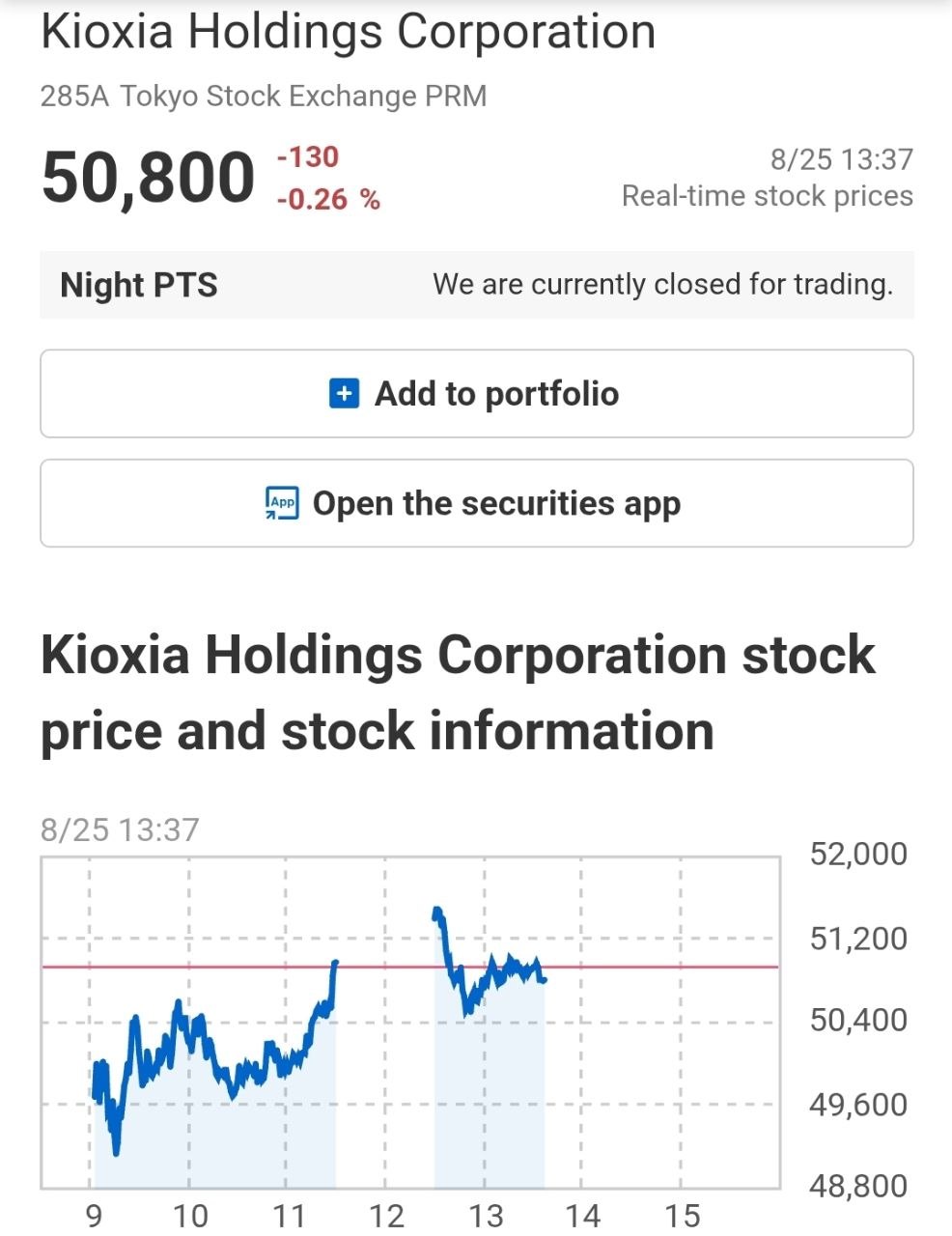
Task: Click the 13 hour label on x-axis
Action: tap(485, 1216)
